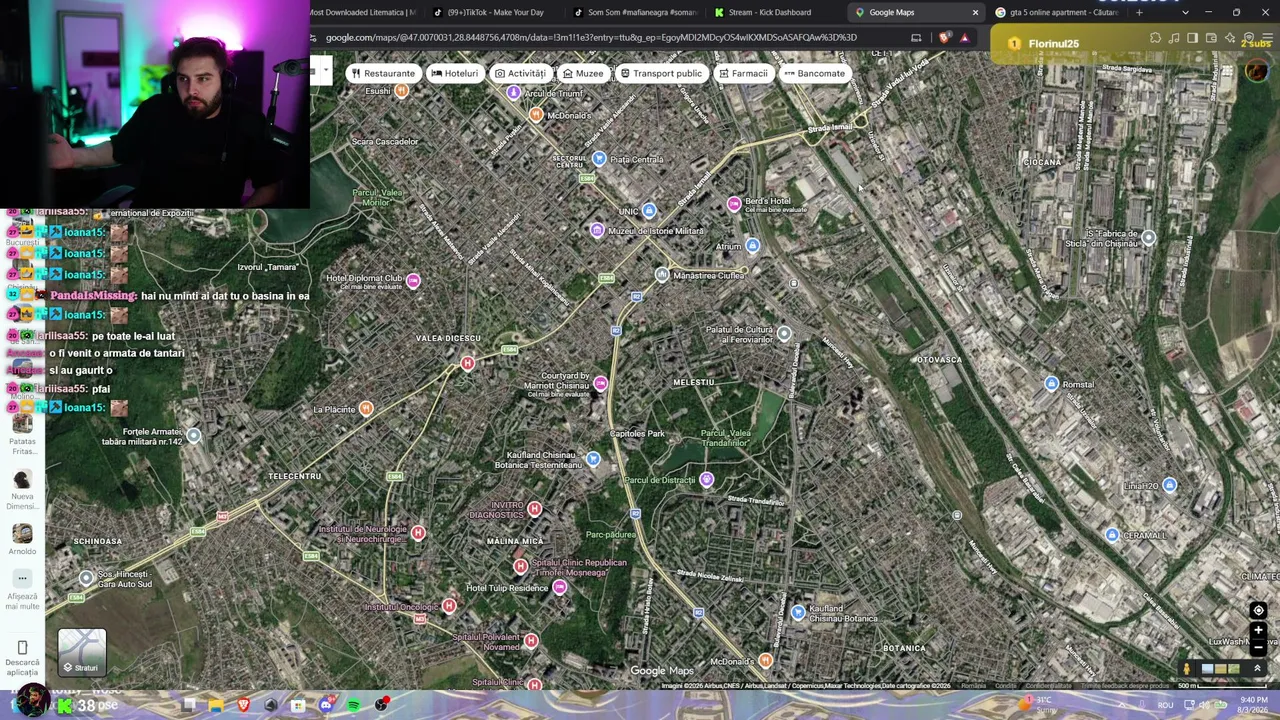Open the taskbar clock and date

[x=1254, y=705]
